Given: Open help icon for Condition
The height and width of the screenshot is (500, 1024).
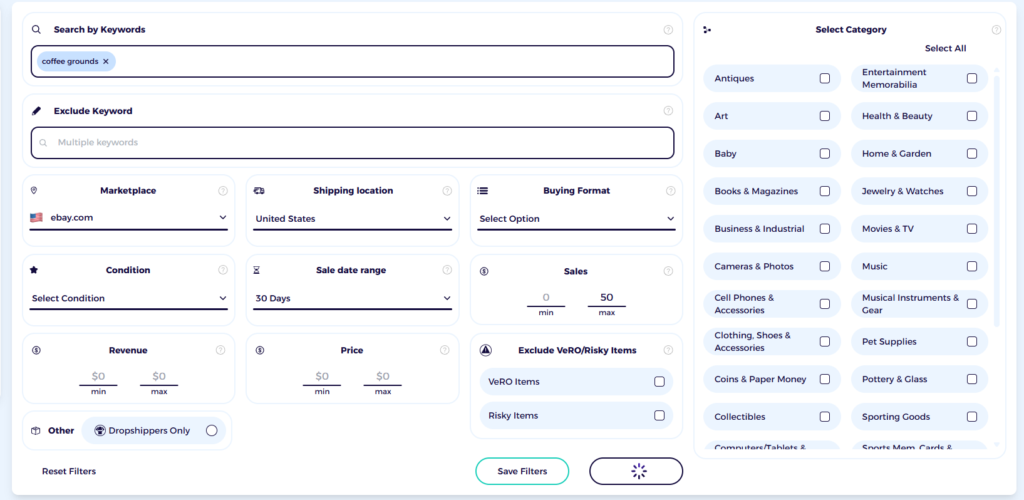Looking at the screenshot, I should point(223,270).
